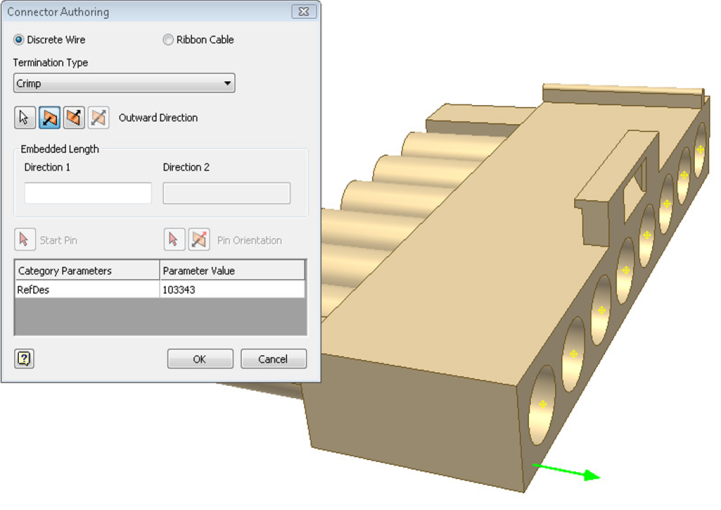
Task: Open the Termination Type Crimp dropdown
Action: pos(124,83)
